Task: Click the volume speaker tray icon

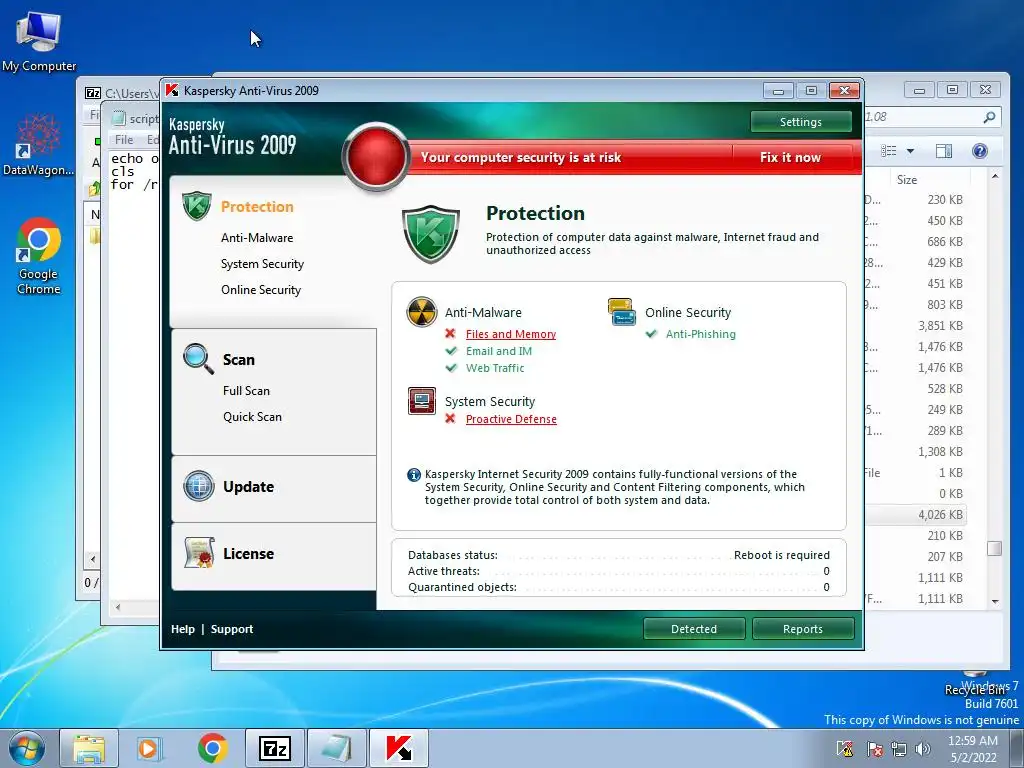Action: [923, 749]
